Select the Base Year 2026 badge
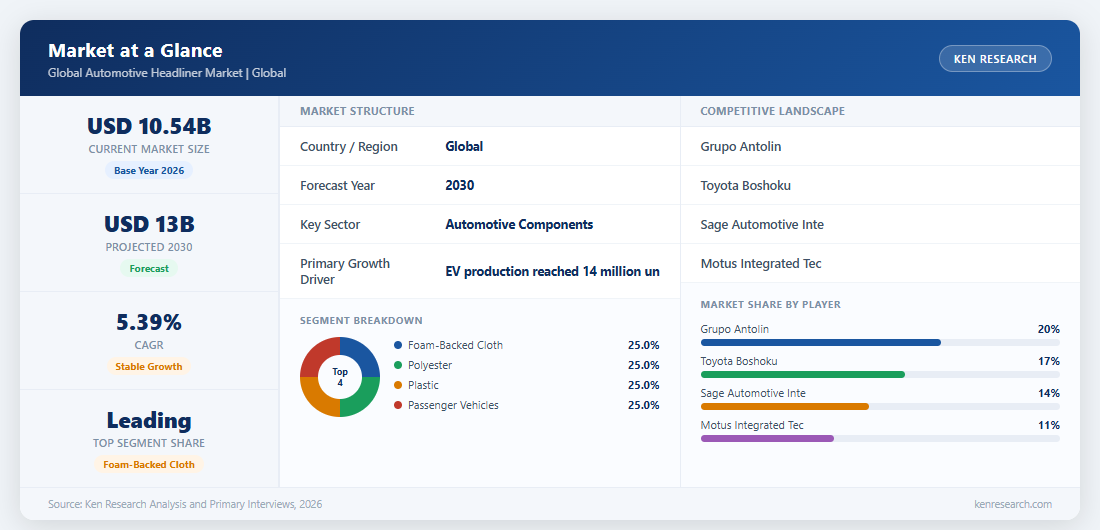The image size is (1100, 530). tap(149, 171)
